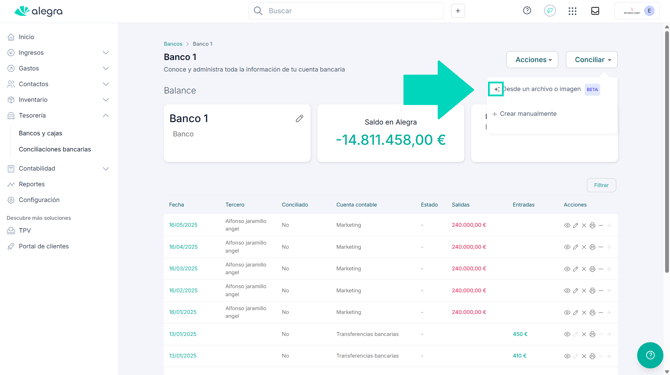Delete the 16/03/2025 transaction with X icon
Image resolution: width=670 pixels, height=375 pixels.
tap(584, 269)
